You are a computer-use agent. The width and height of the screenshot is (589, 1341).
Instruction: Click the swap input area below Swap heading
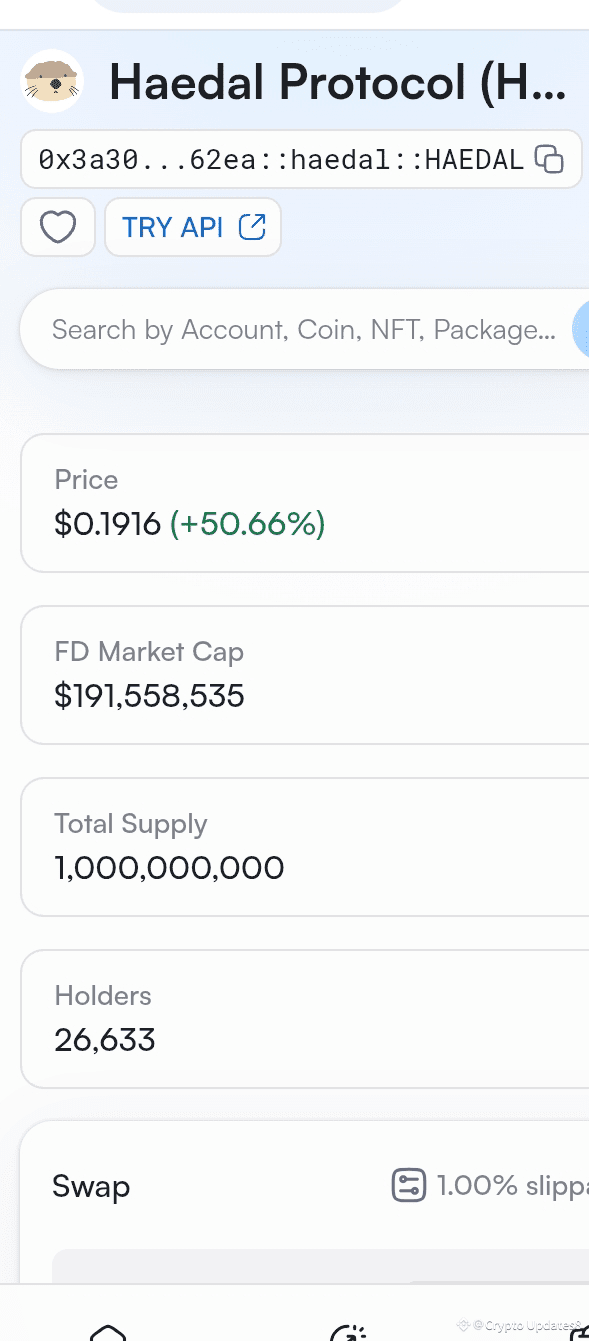[x=320, y=1265]
